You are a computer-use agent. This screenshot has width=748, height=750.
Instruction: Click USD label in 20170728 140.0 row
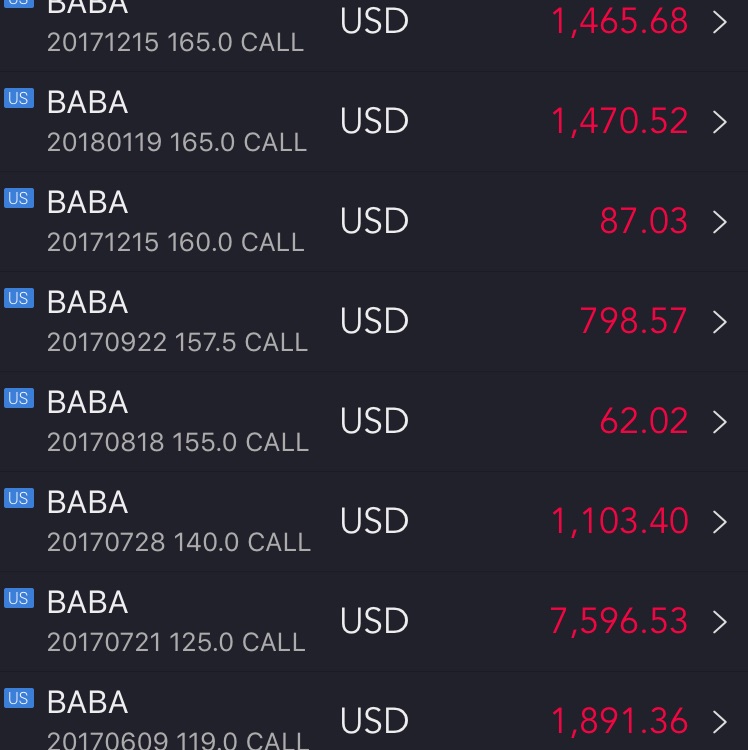[x=374, y=520]
